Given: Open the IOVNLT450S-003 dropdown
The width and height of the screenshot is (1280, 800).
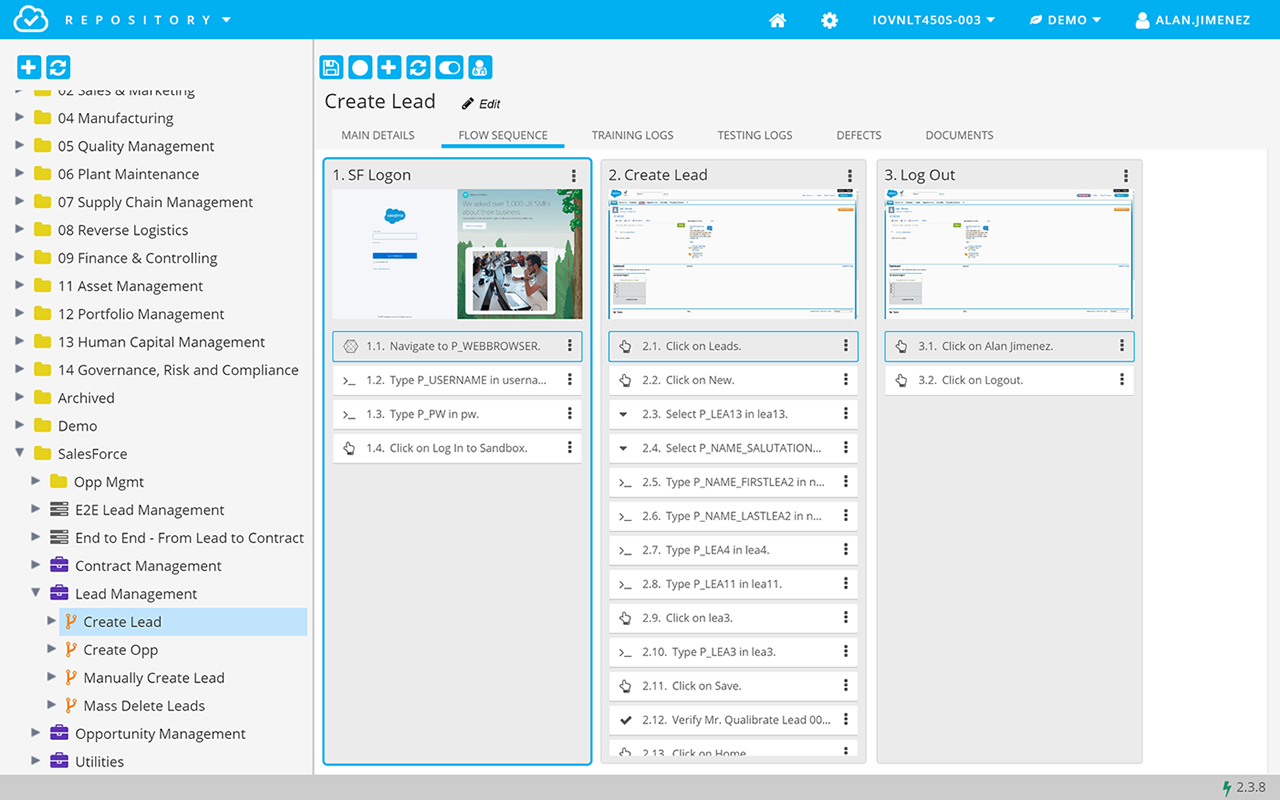Looking at the screenshot, I should point(933,20).
